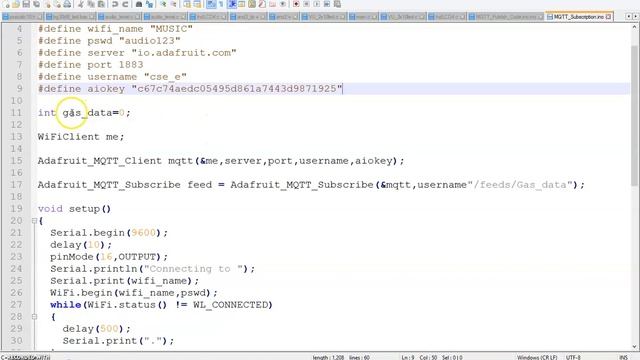Show the Document Map panel icon
Viewport: 640px width, 360px height.
coord(252,4)
